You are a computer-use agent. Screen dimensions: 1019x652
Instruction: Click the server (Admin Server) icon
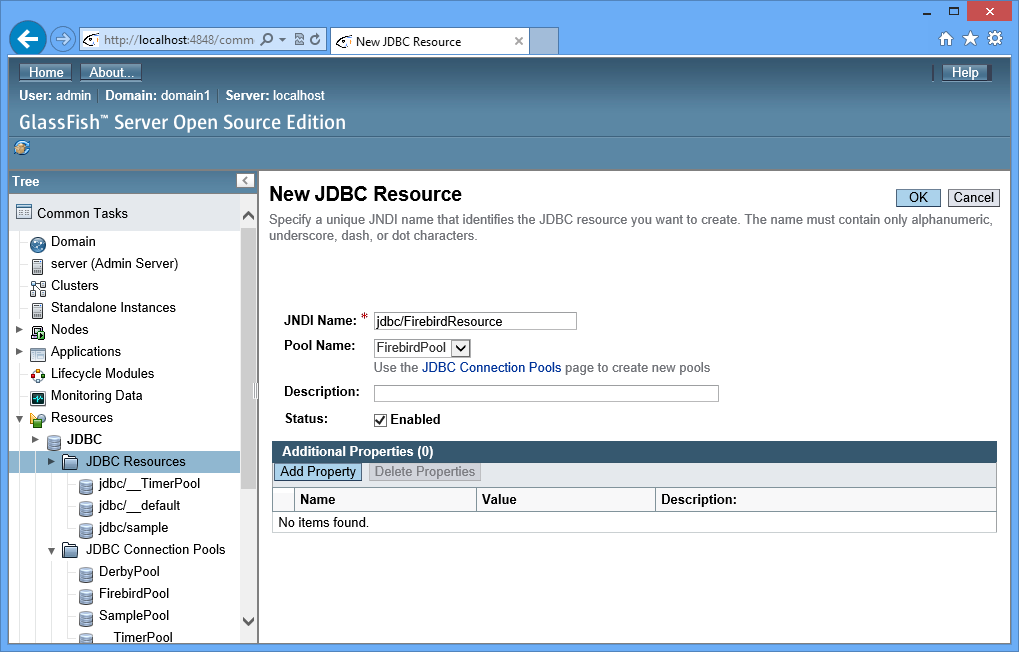38,266
